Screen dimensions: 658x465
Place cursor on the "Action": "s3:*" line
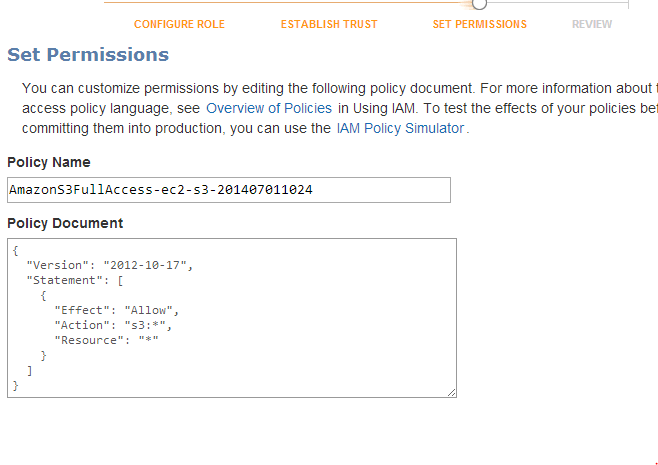point(113,325)
